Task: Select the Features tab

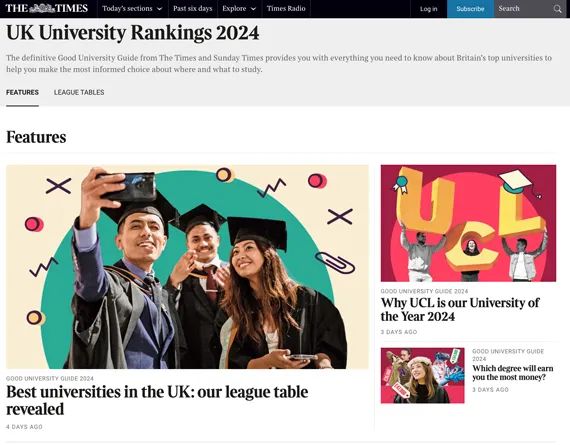Action: (22, 92)
